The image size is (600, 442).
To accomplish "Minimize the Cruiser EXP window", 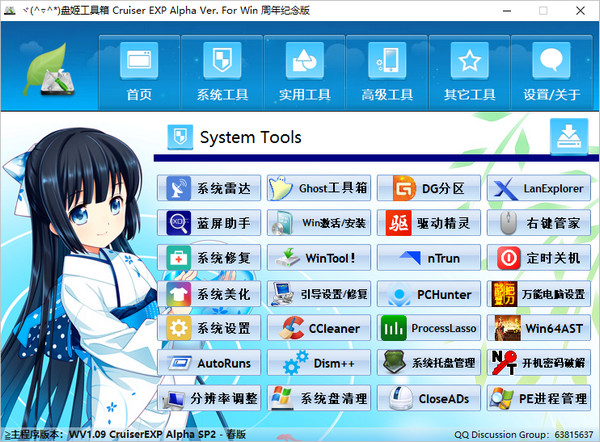I will click(507, 11).
